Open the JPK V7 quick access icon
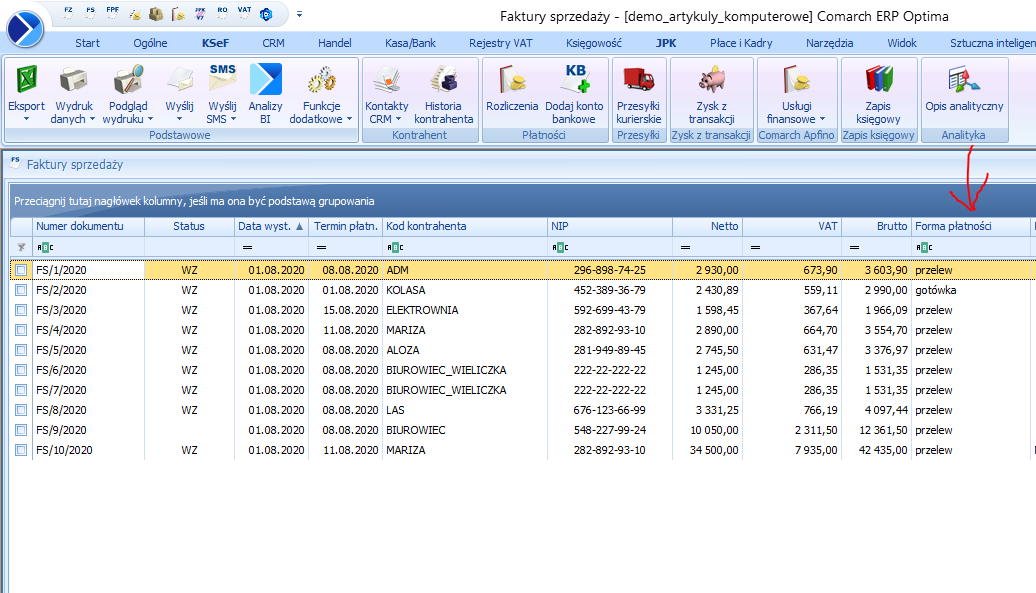Screen dimensions: 1036x593 click(x=200, y=13)
